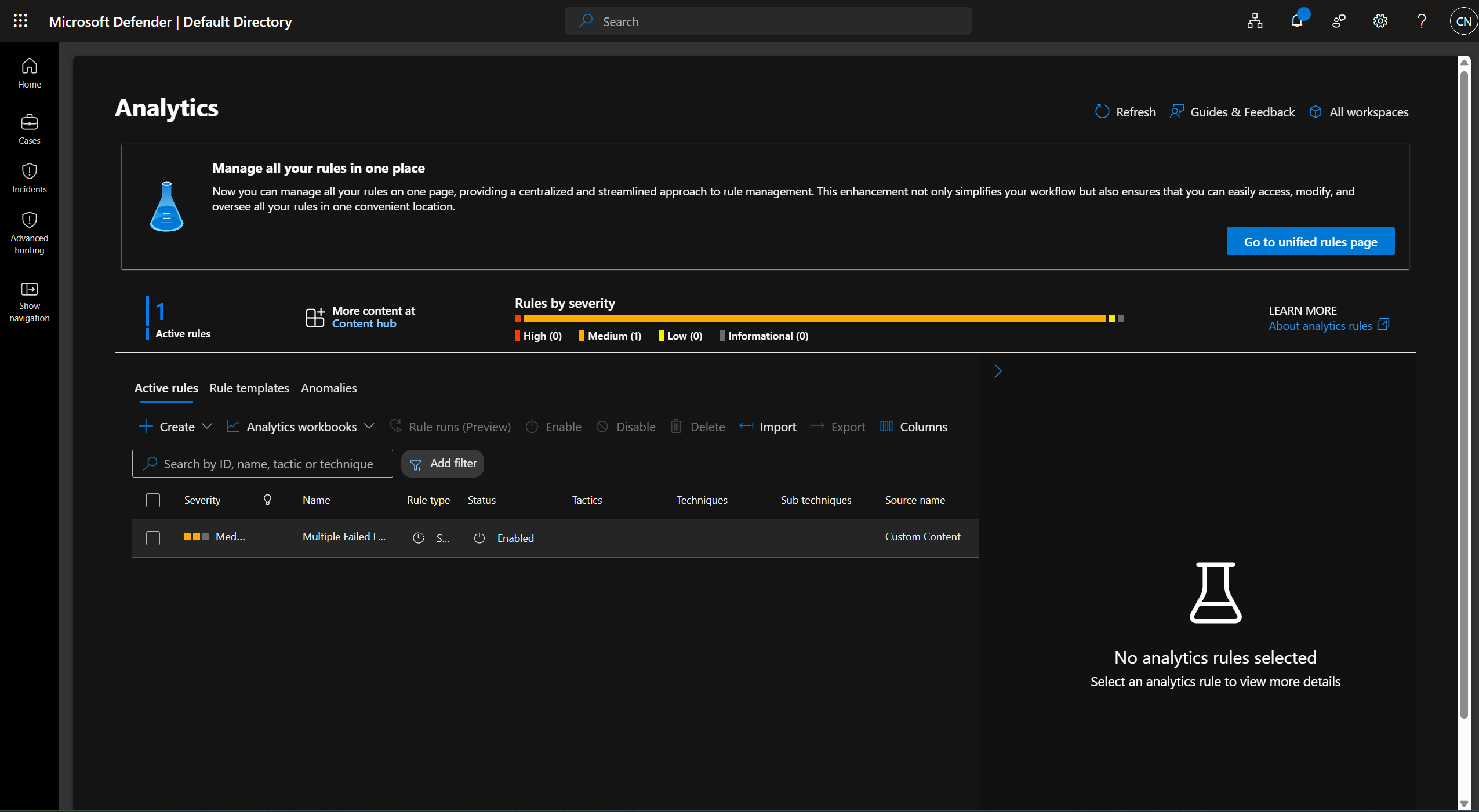Image resolution: width=1479 pixels, height=812 pixels.
Task: Sort by Severity column header
Action: coord(202,500)
